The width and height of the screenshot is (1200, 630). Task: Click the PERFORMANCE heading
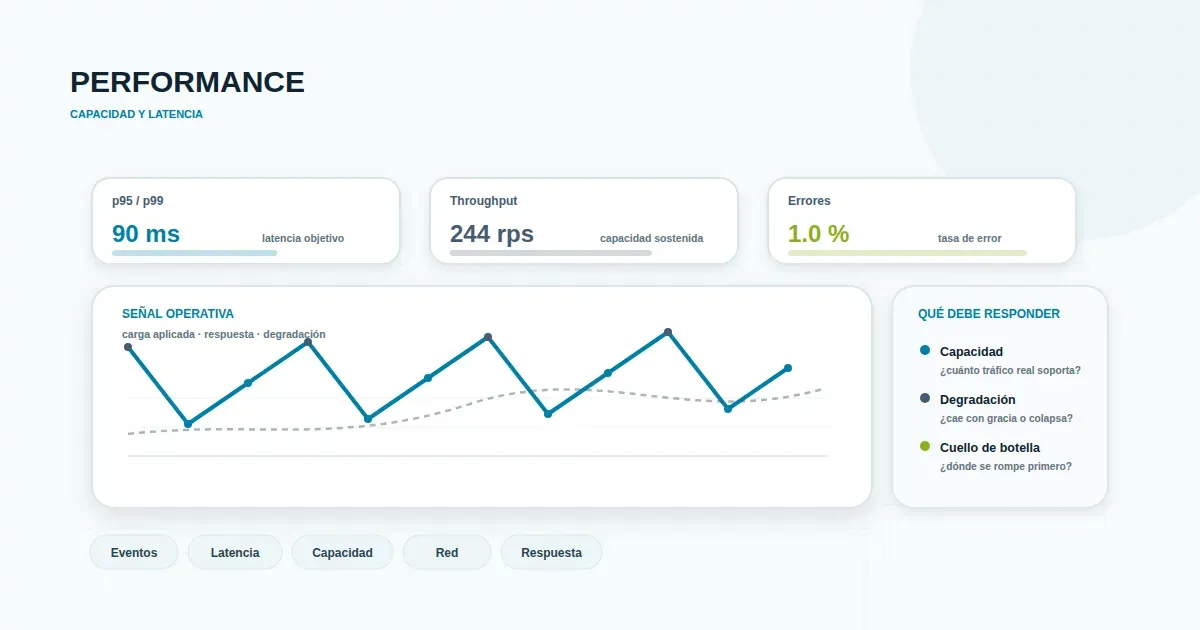pyautogui.click(x=187, y=82)
